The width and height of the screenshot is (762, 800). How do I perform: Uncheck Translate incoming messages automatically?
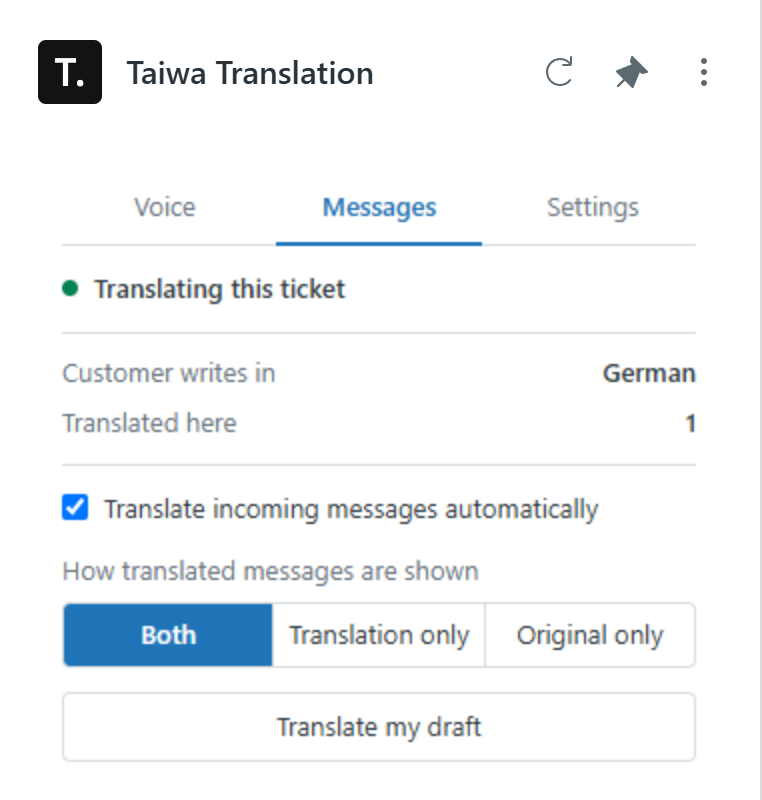pyautogui.click(x=75, y=507)
